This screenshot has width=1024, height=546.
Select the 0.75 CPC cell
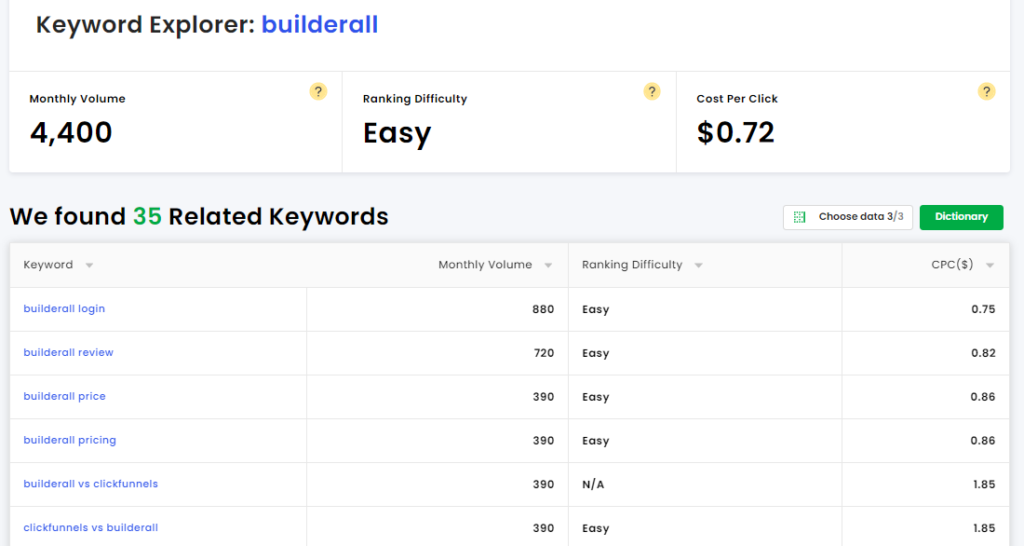pyautogui.click(x=925, y=310)
